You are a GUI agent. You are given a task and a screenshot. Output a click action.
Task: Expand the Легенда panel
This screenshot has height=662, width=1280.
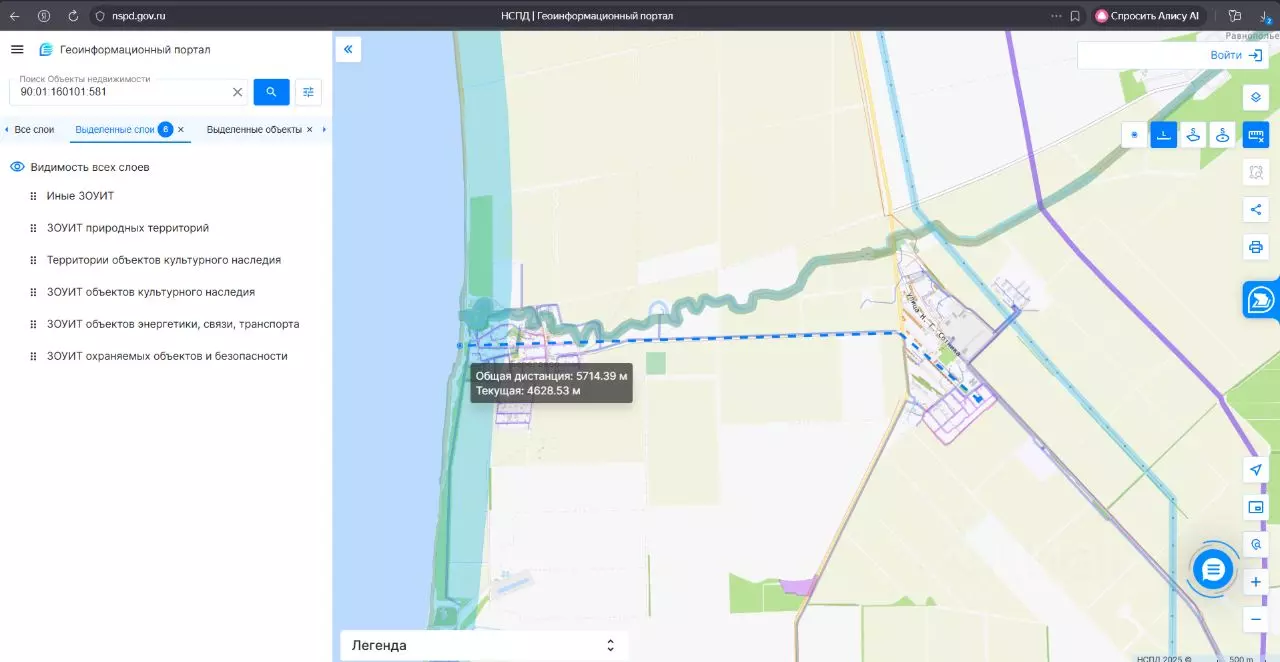coord(484,645)
